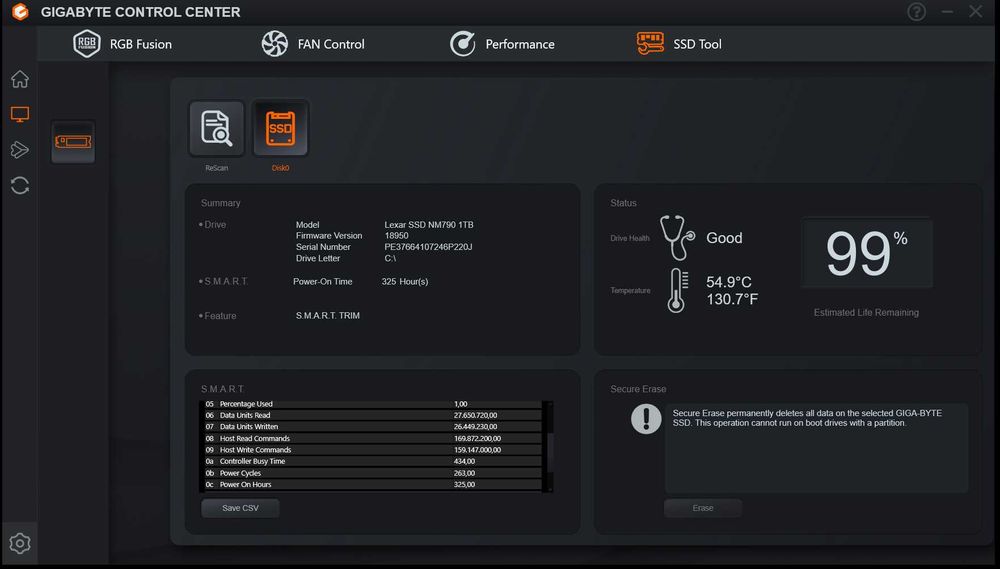
Task: Click the serial number PE37664107246P220J
Action: pos(428,247)
